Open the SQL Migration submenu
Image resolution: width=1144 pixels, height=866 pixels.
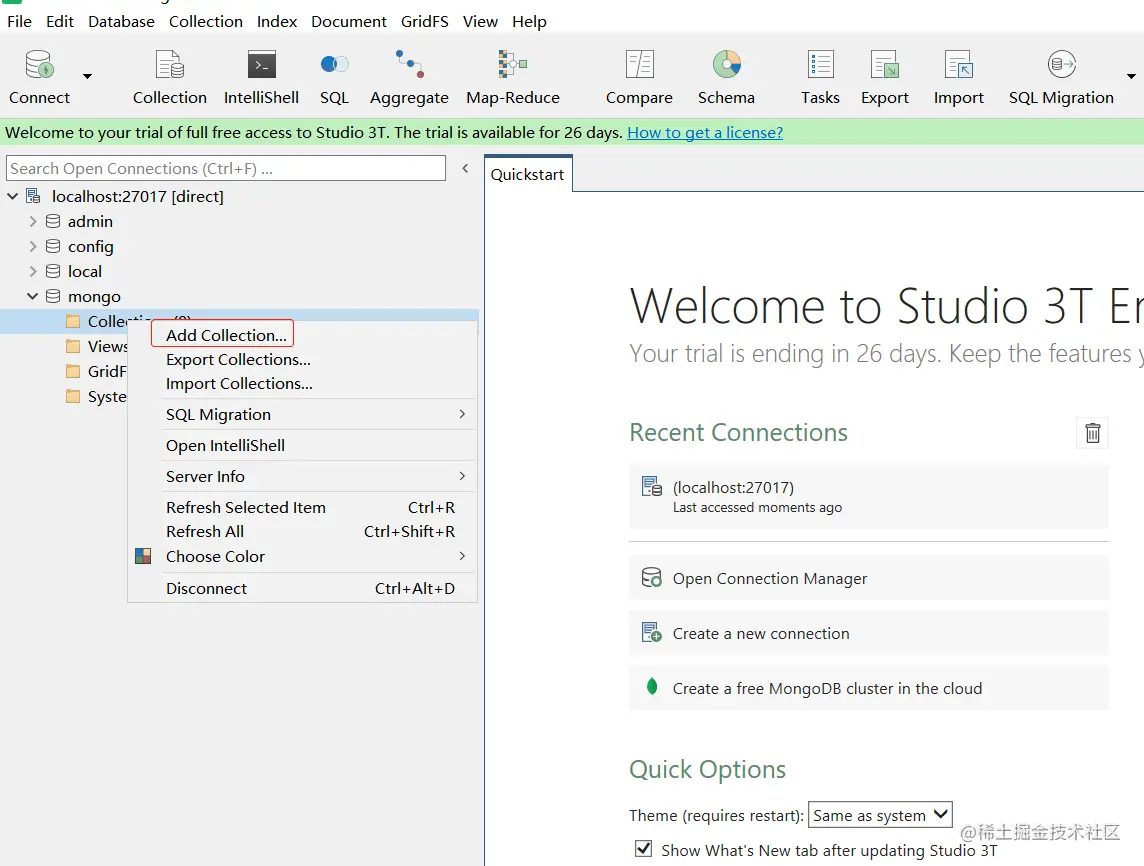click(303, 414)
